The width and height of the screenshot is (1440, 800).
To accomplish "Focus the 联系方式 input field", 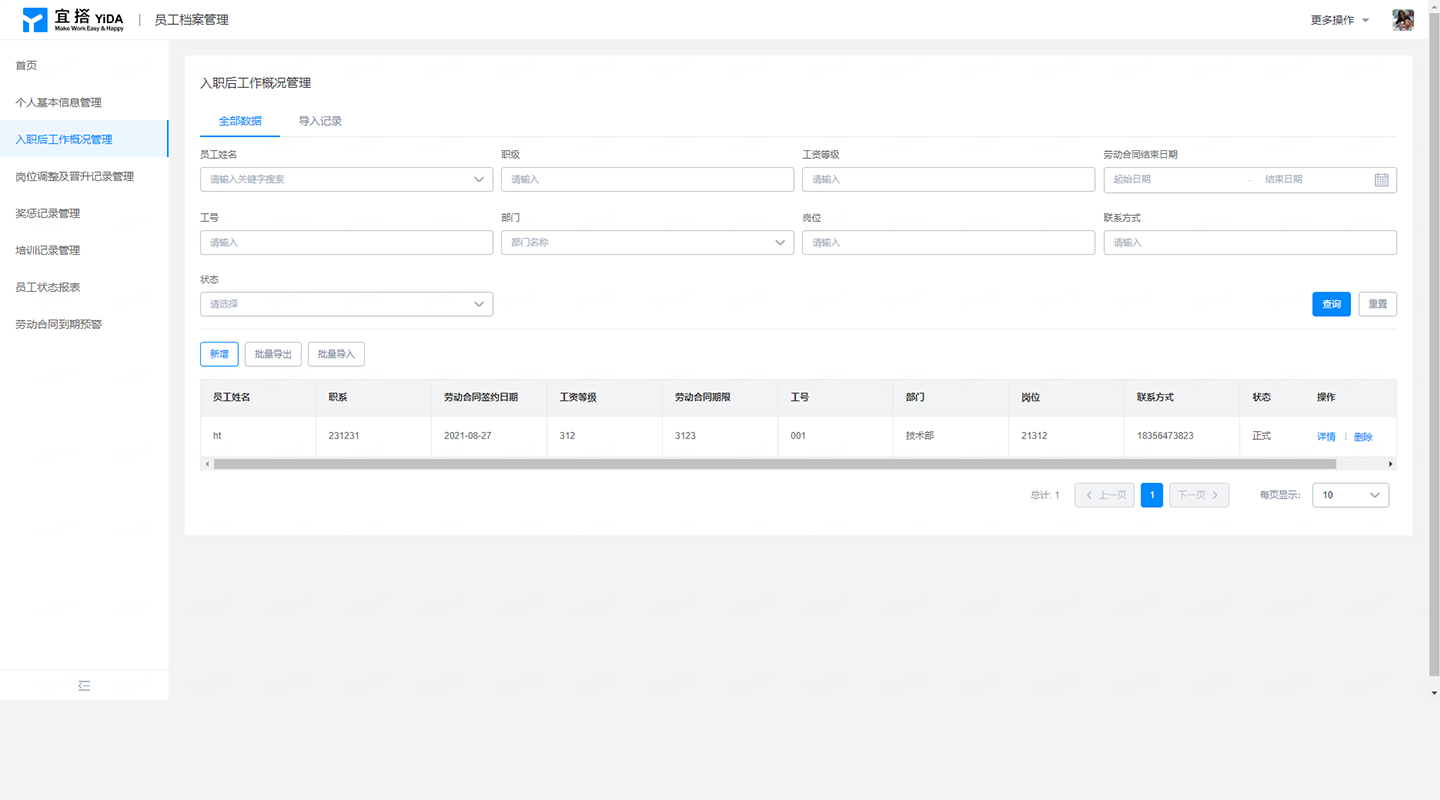I will (1250, 242).
